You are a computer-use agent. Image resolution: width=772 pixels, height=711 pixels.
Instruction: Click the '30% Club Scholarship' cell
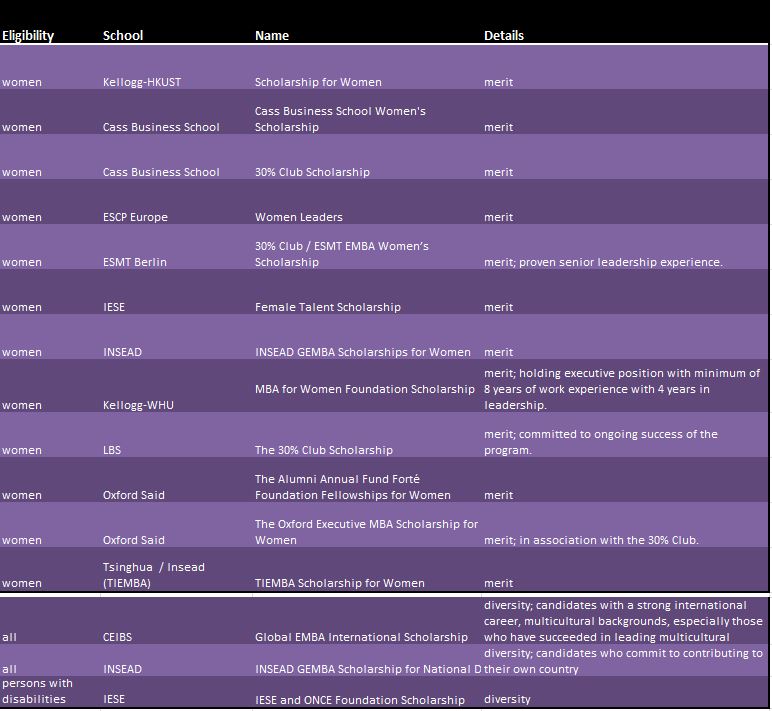312,172
